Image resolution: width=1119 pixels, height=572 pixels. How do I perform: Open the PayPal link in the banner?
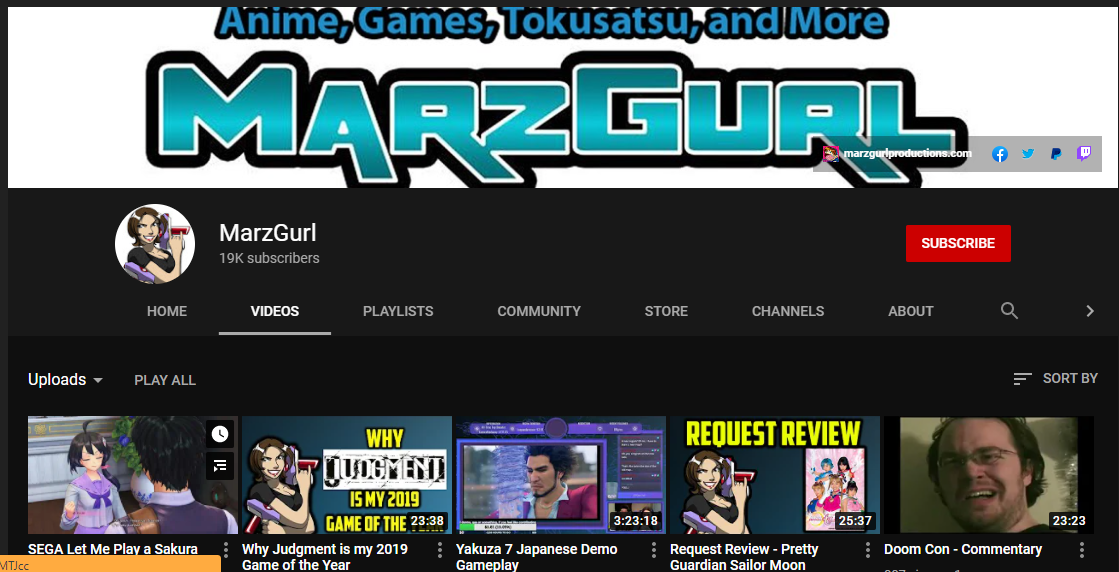(x=1055, y=153)
